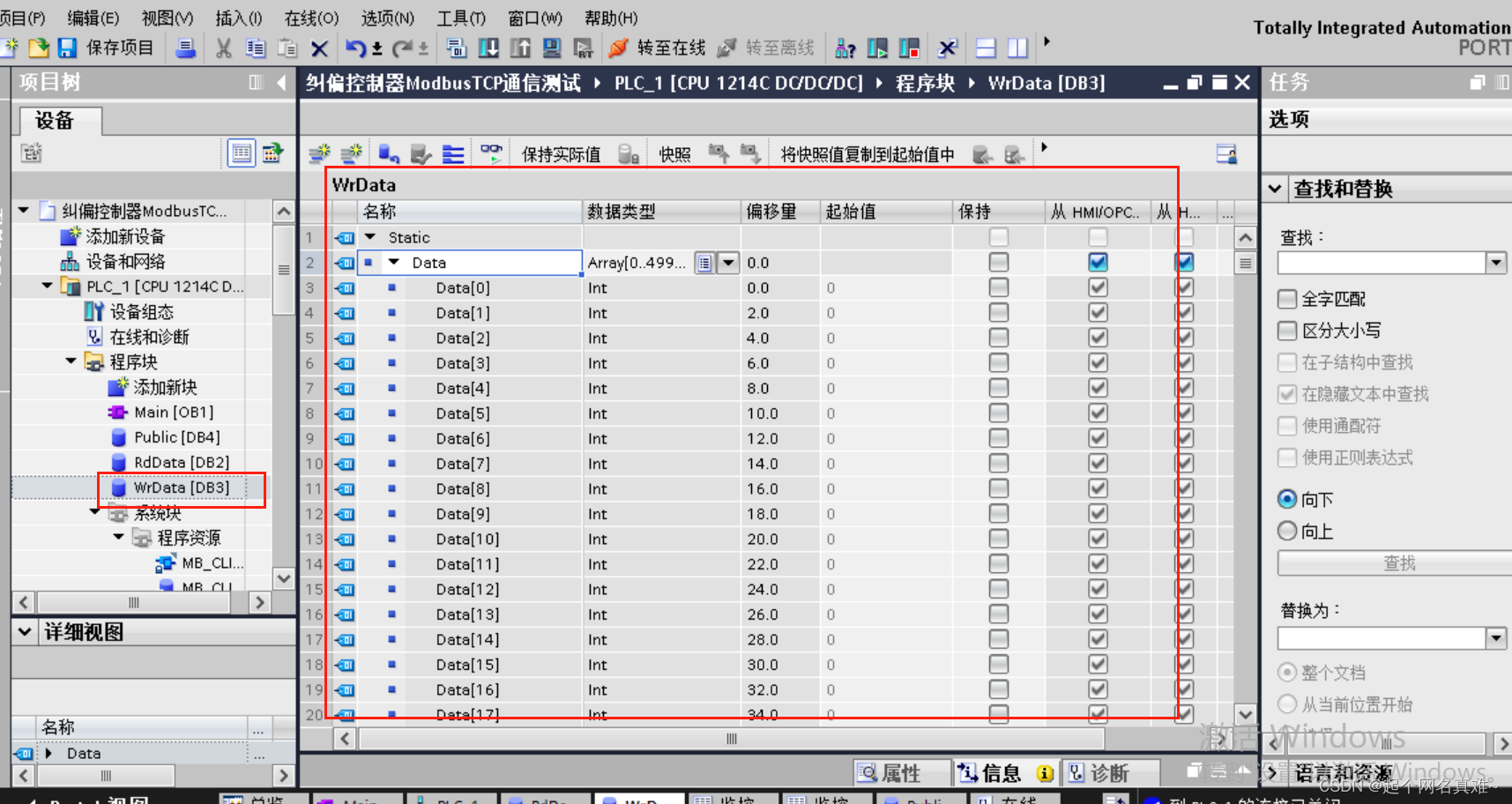Click the split editor horizontally icon

pyautogui.click(x=987, y=48)
